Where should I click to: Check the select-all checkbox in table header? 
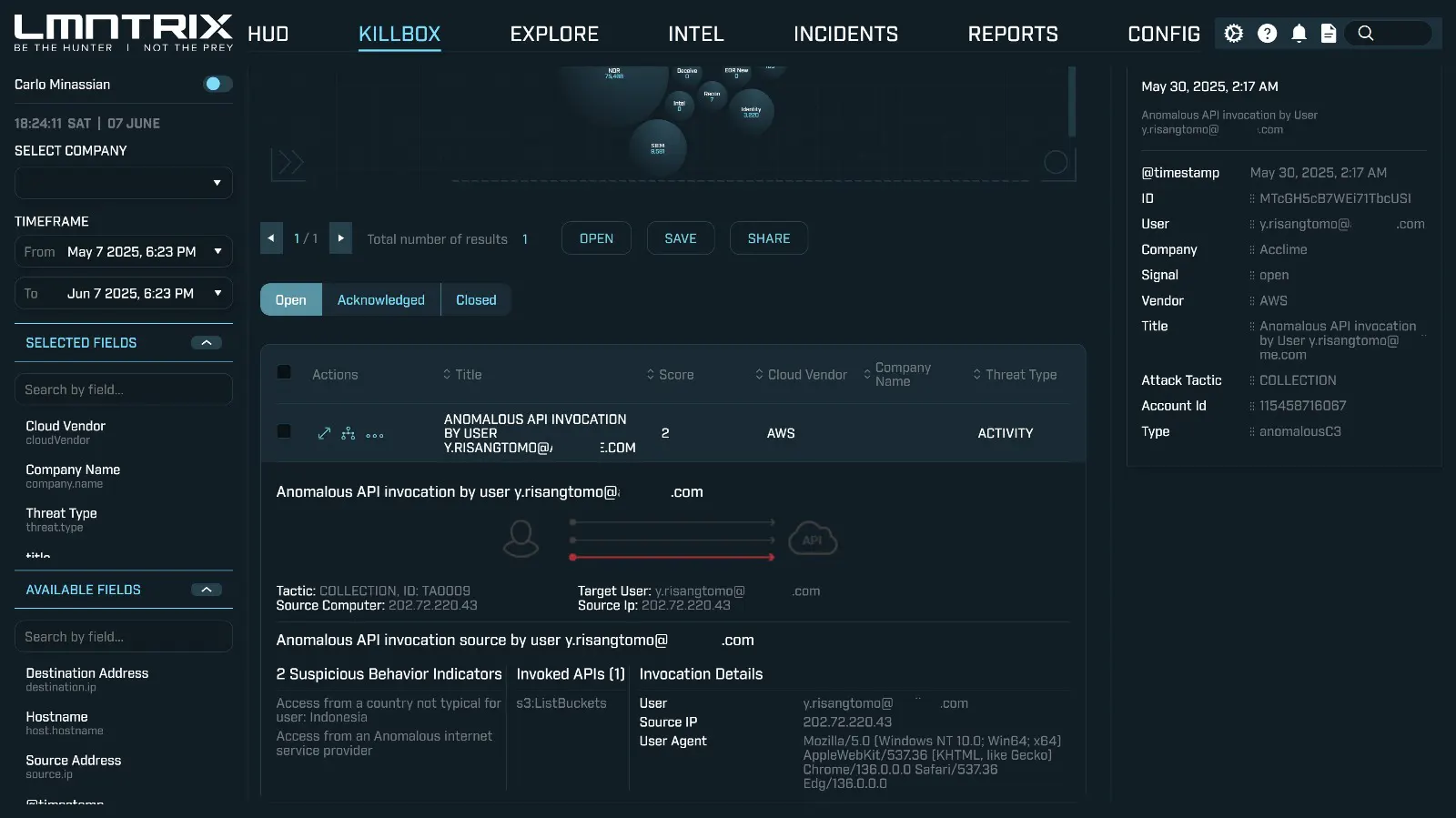pos(284,372)
